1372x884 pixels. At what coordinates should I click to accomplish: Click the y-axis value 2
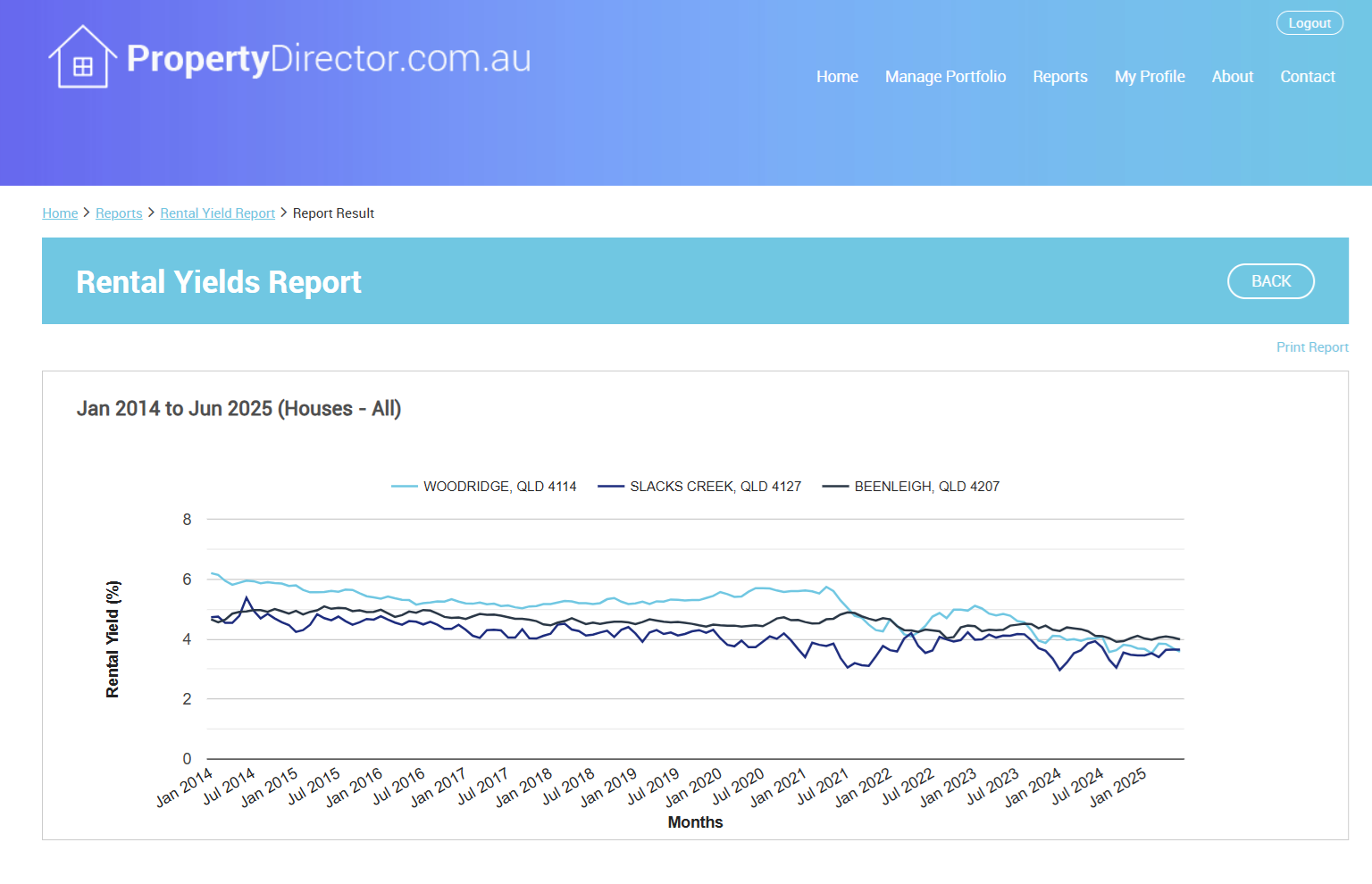pos(187,699)
